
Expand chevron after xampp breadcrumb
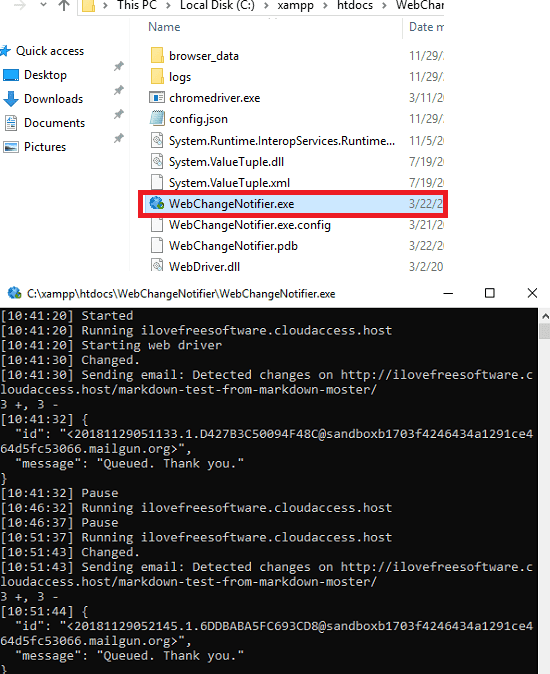pos(326,6)
